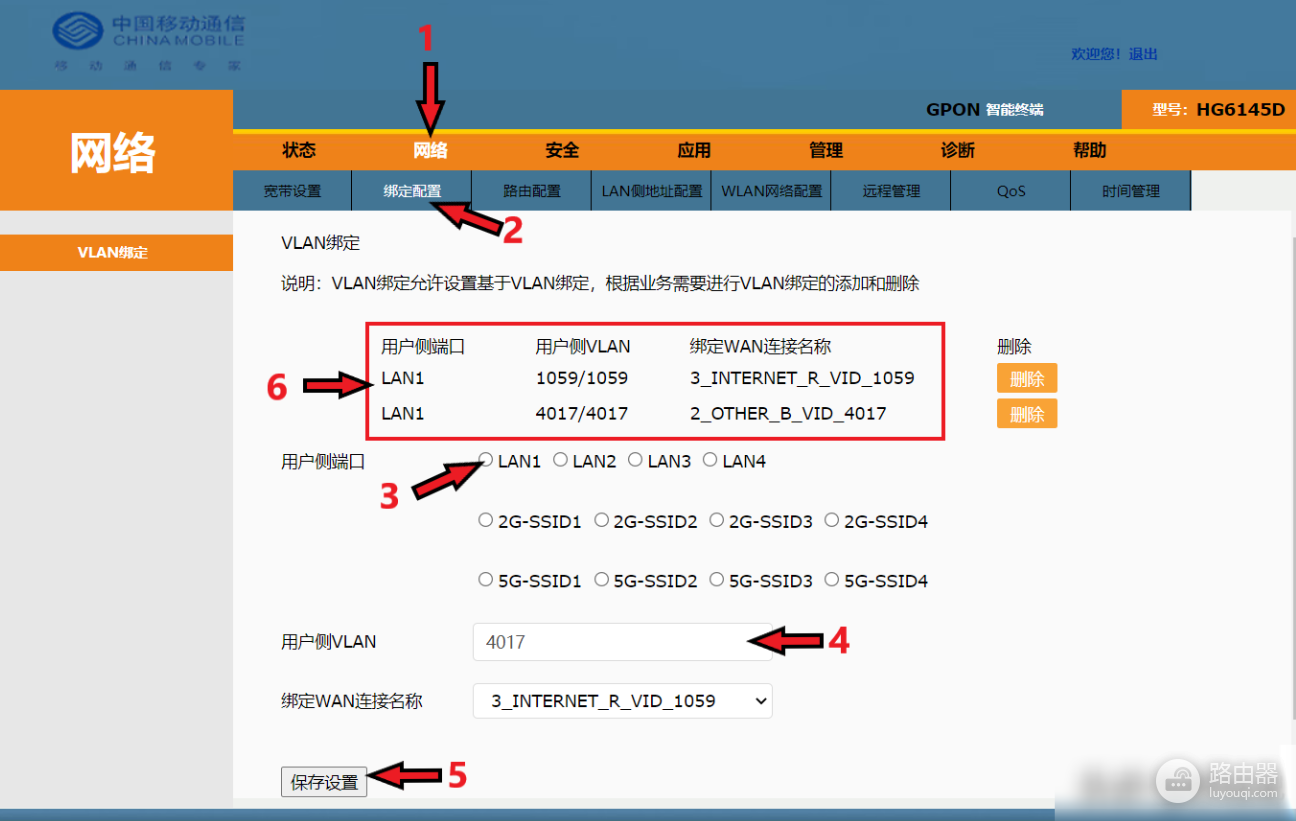Click the China Mobile logo
1296x821 pixels.
[148, 43]
